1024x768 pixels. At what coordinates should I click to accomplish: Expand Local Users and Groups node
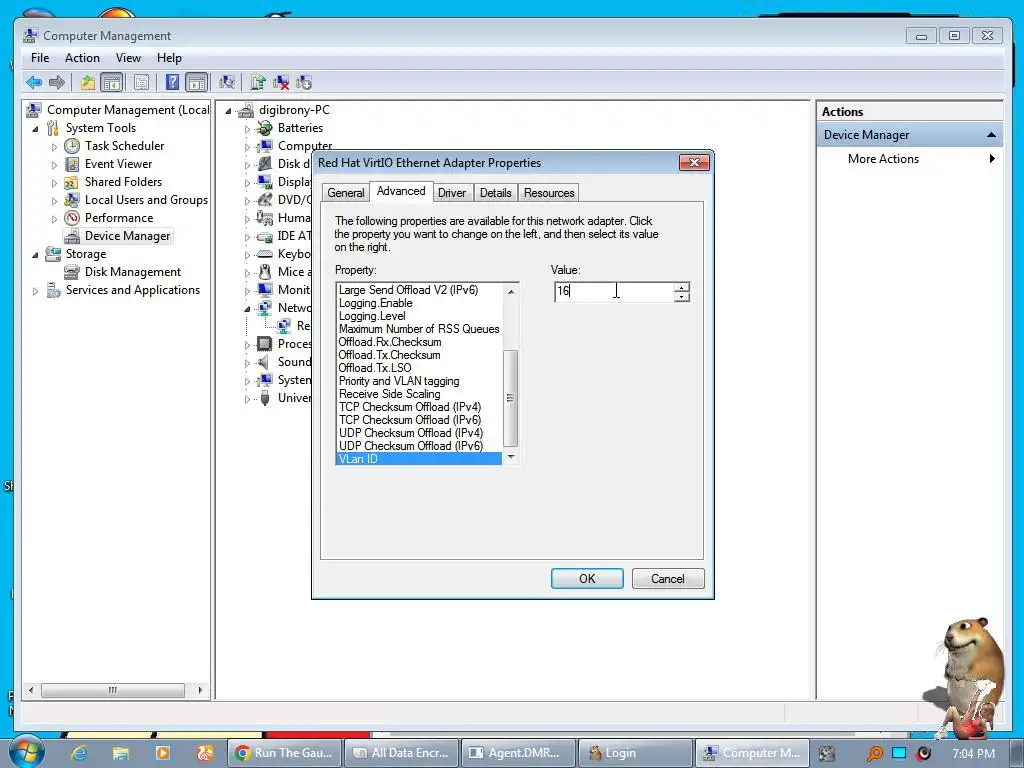coord(54,200)
